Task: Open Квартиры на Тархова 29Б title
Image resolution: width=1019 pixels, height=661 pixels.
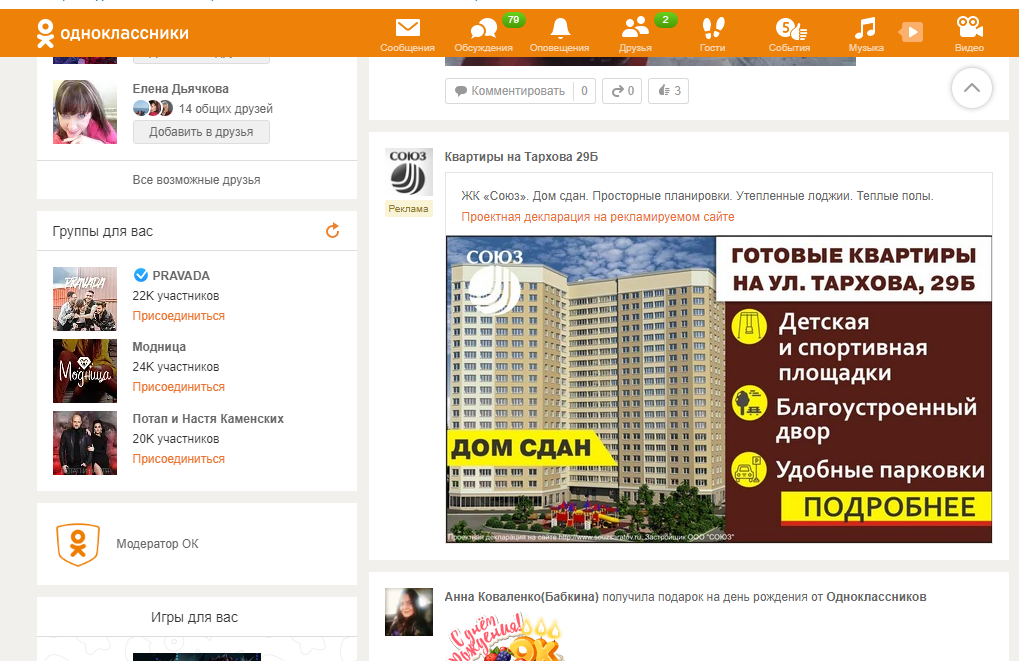Action: (521, 157)
